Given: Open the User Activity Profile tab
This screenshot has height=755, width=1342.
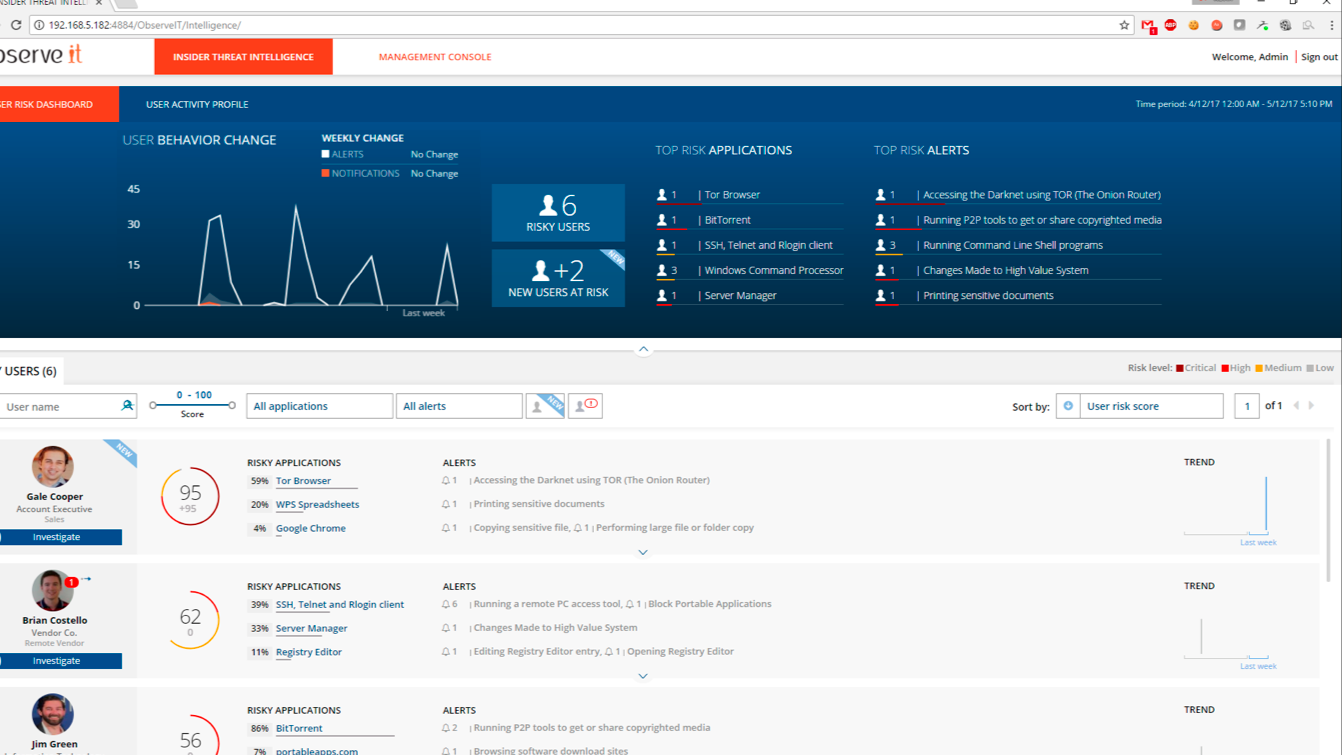Looking at the screenshot, I should (197, 104).
